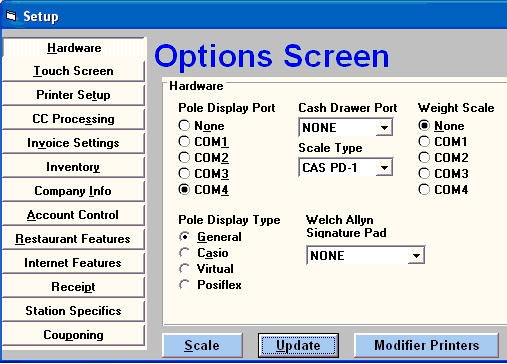Click the Setup title bar text
This screenshot has height=364, width=507.
coord(41,16)
